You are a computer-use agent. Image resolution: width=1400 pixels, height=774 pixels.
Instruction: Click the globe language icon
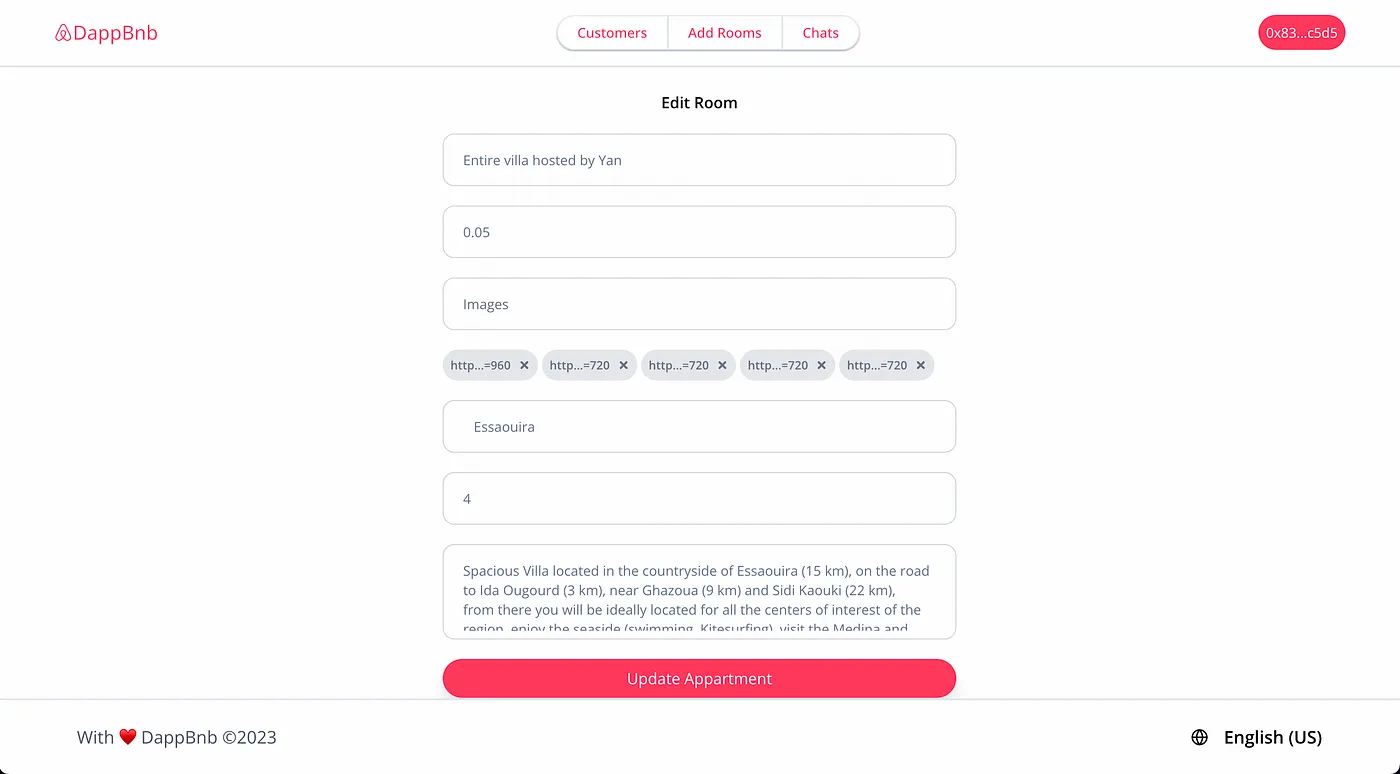click(x=1200, y=737)
